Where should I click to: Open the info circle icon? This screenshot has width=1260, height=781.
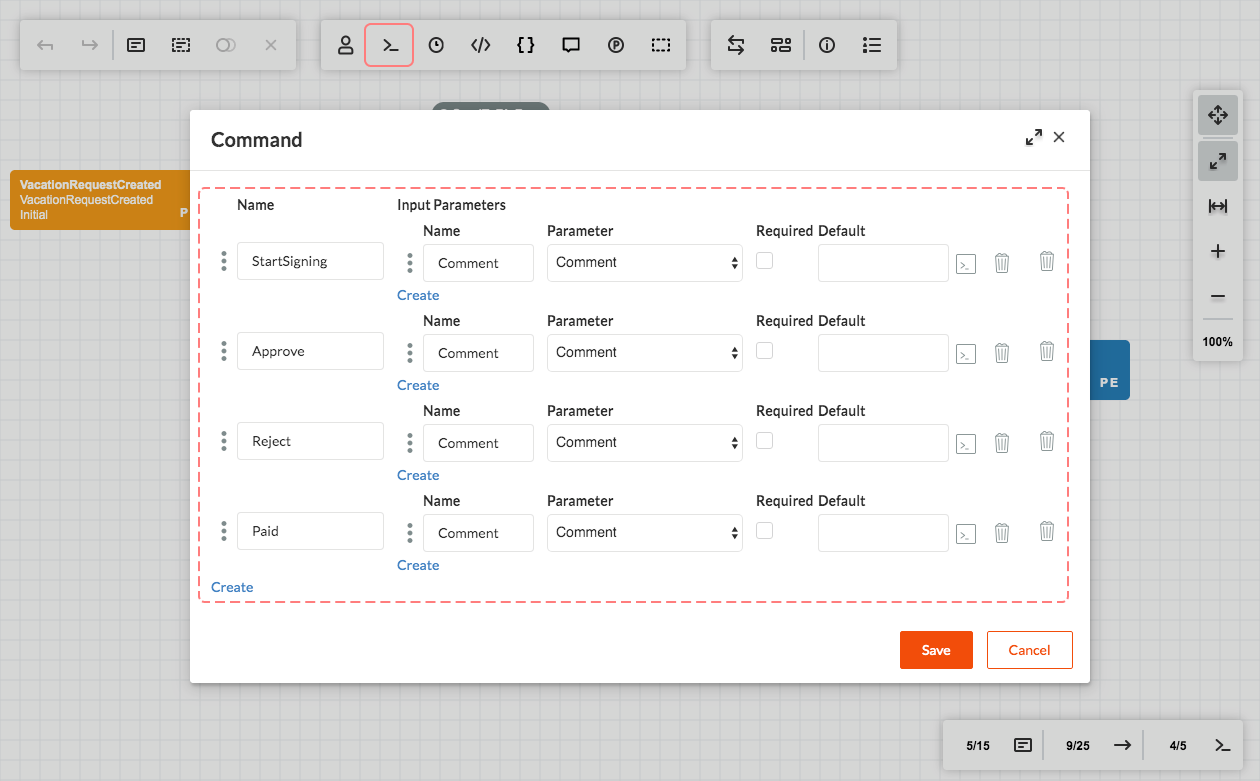pyautogui.click(x=827, y=45)
